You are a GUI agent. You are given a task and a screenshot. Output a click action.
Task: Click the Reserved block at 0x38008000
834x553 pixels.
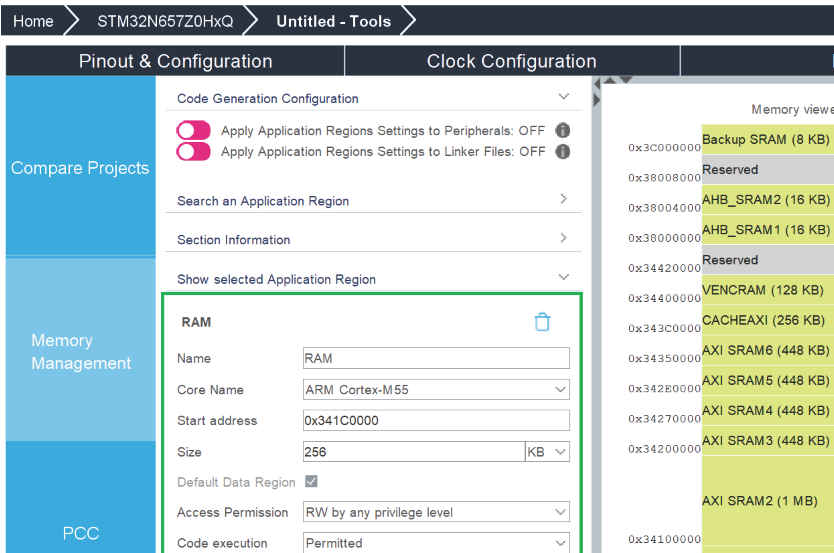tap(768, 170)
